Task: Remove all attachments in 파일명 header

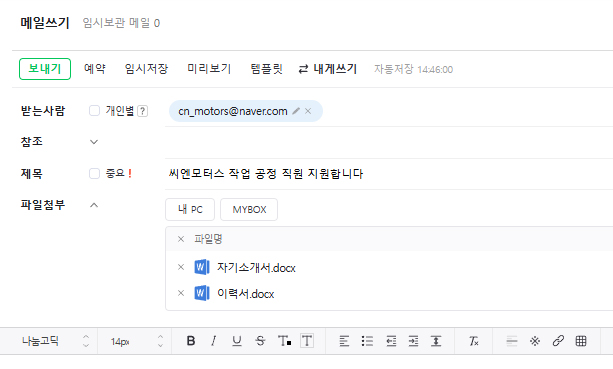Action: [x=181, y=239]
